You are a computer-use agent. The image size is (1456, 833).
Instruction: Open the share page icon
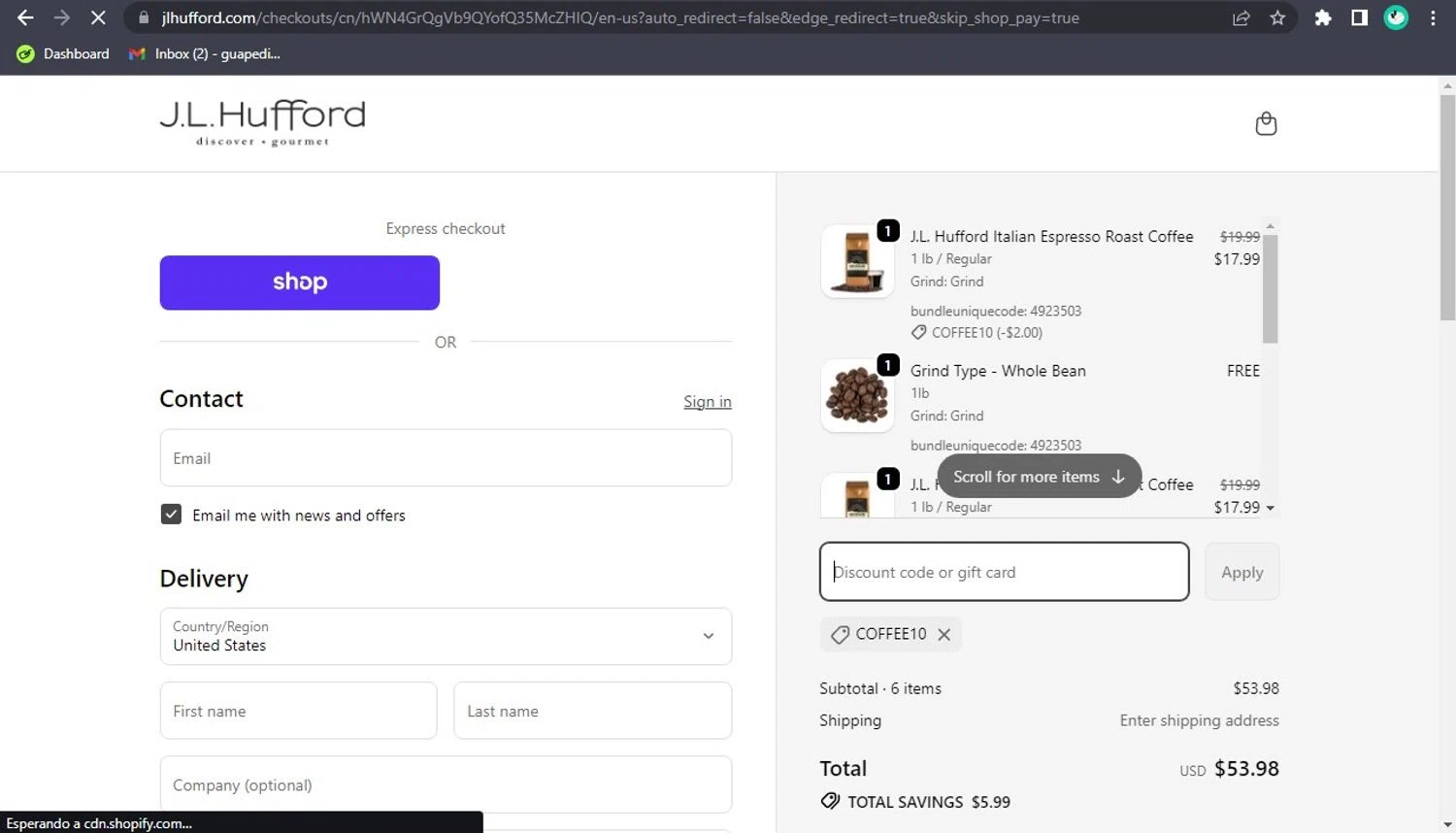1241,17
